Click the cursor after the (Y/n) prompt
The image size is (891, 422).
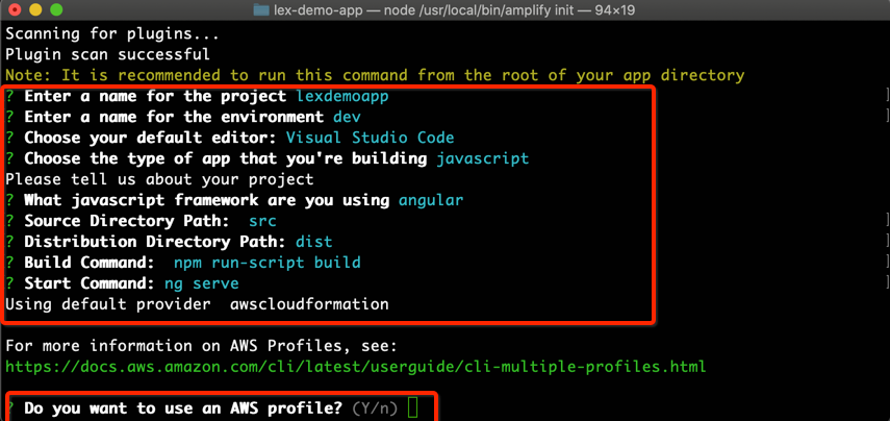(413, 408)
